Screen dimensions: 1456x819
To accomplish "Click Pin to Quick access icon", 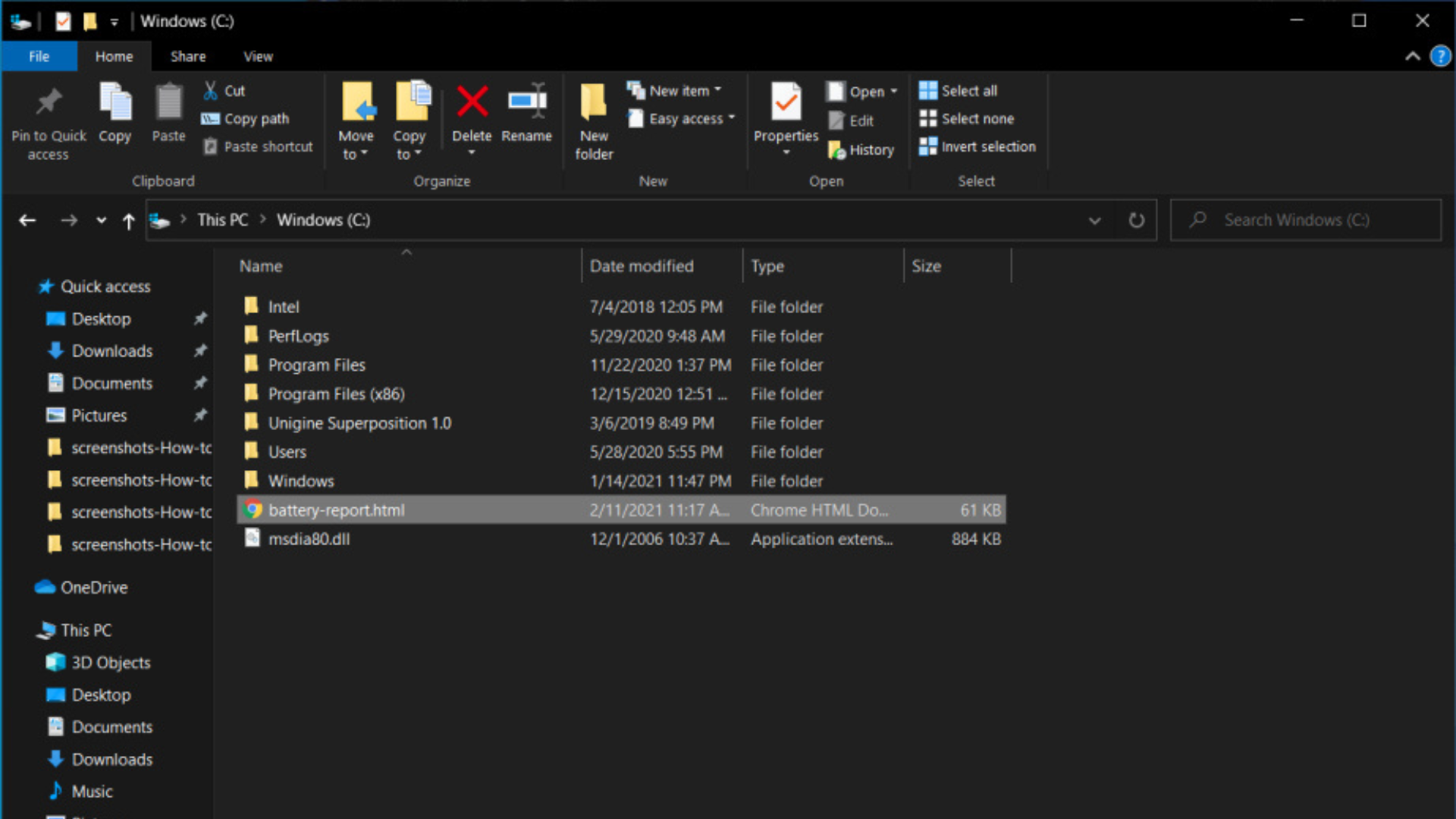I will (49, 102).
